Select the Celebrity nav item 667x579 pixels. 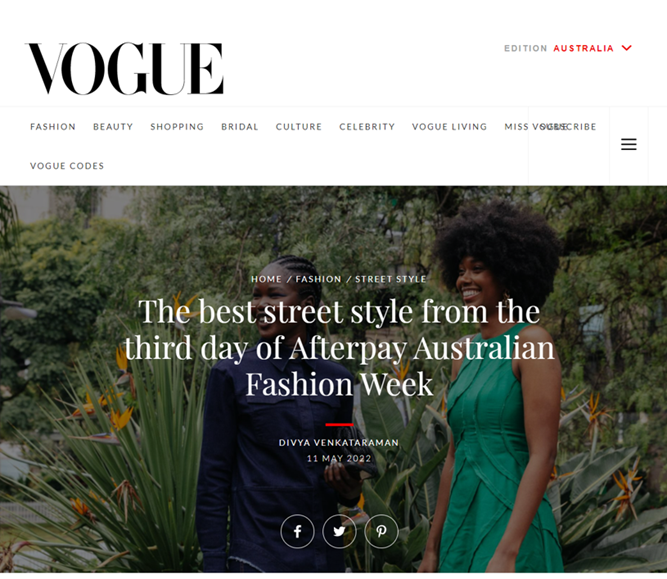click(367, 127)
